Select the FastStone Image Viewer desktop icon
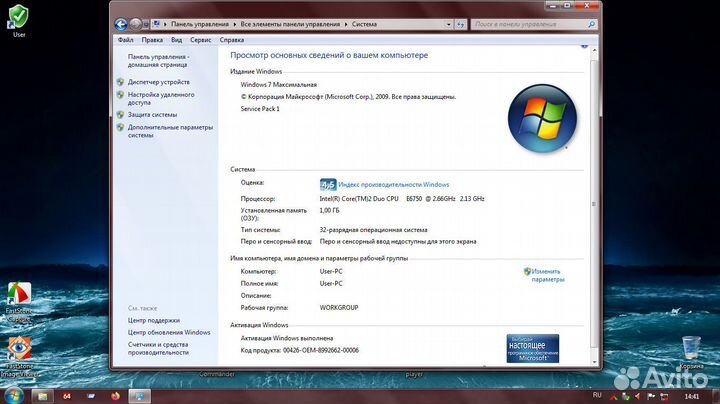Screen dimensions: 720x404 (x=19, y=357)
